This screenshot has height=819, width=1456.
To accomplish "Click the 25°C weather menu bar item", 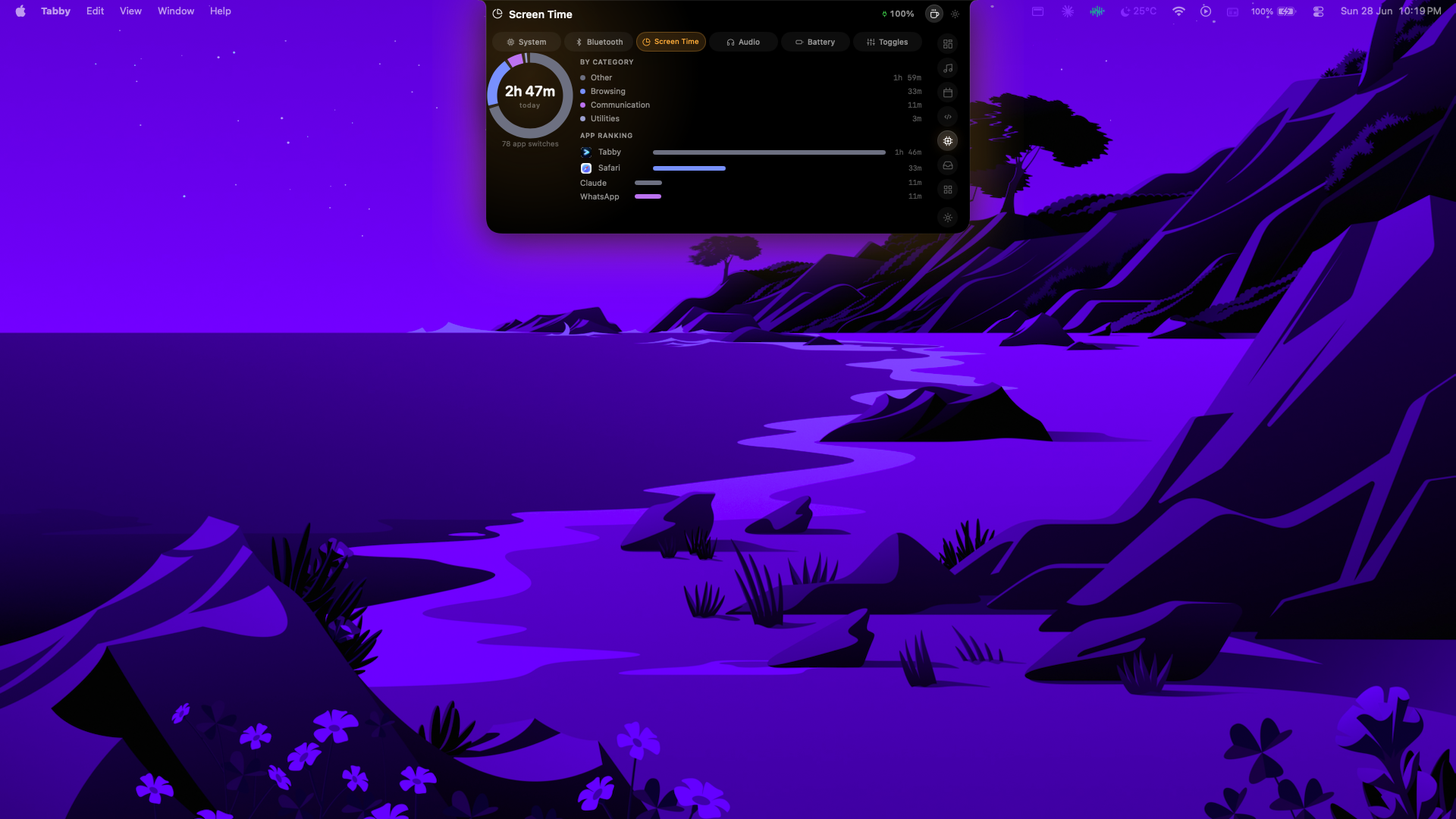I will click(1138, 11).
